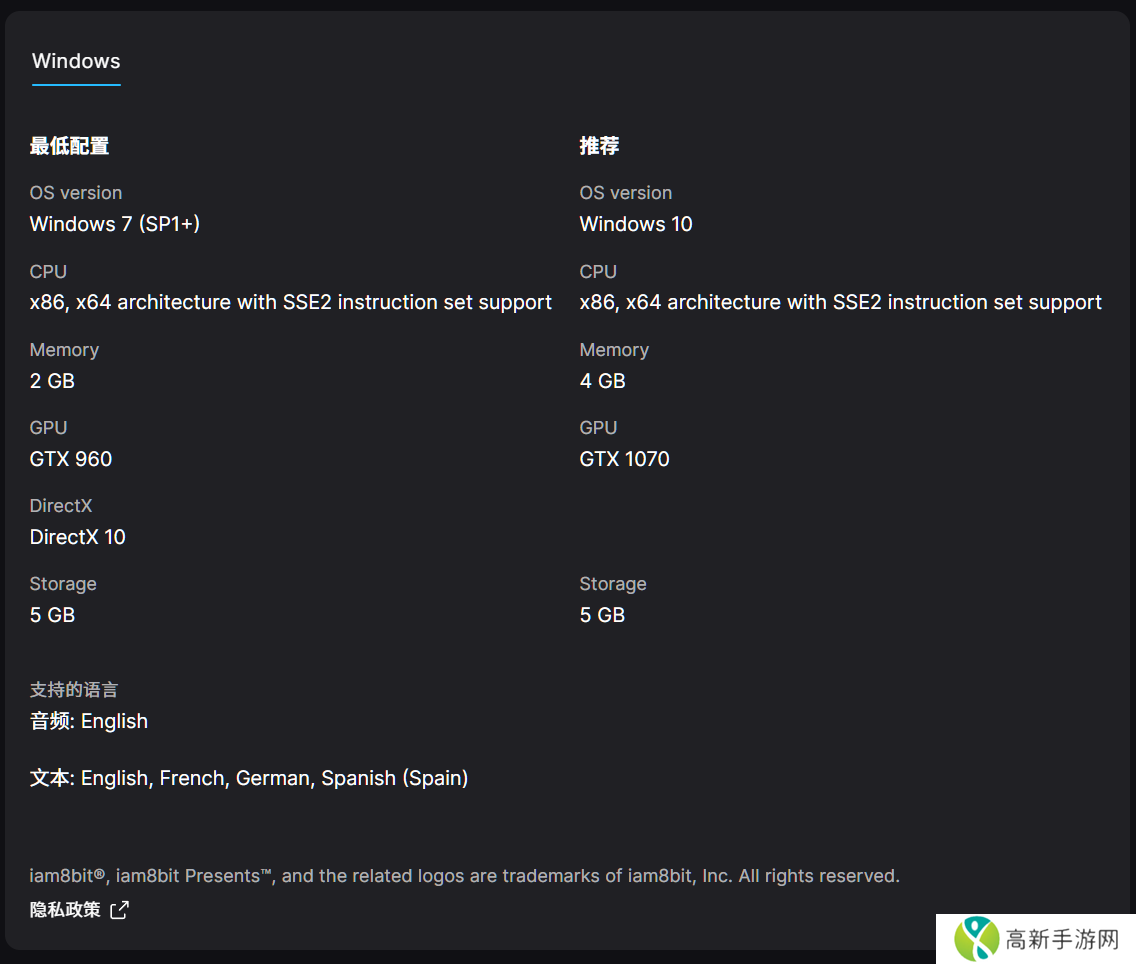Click the external link icon beside 隐私政策
Screen dimensions: 1136x964
pos(119,910)
